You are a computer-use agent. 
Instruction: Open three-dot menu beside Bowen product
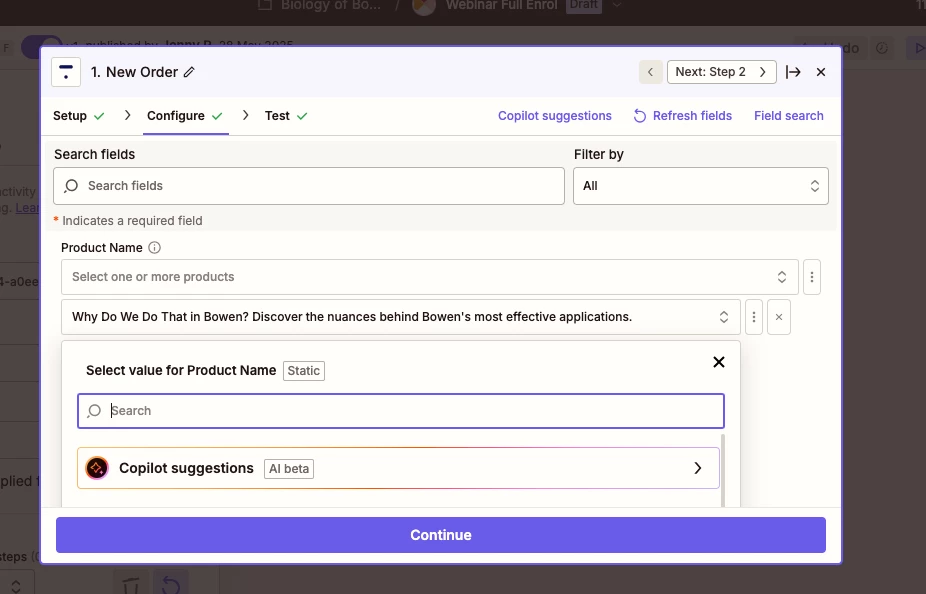tap(754, 317)
